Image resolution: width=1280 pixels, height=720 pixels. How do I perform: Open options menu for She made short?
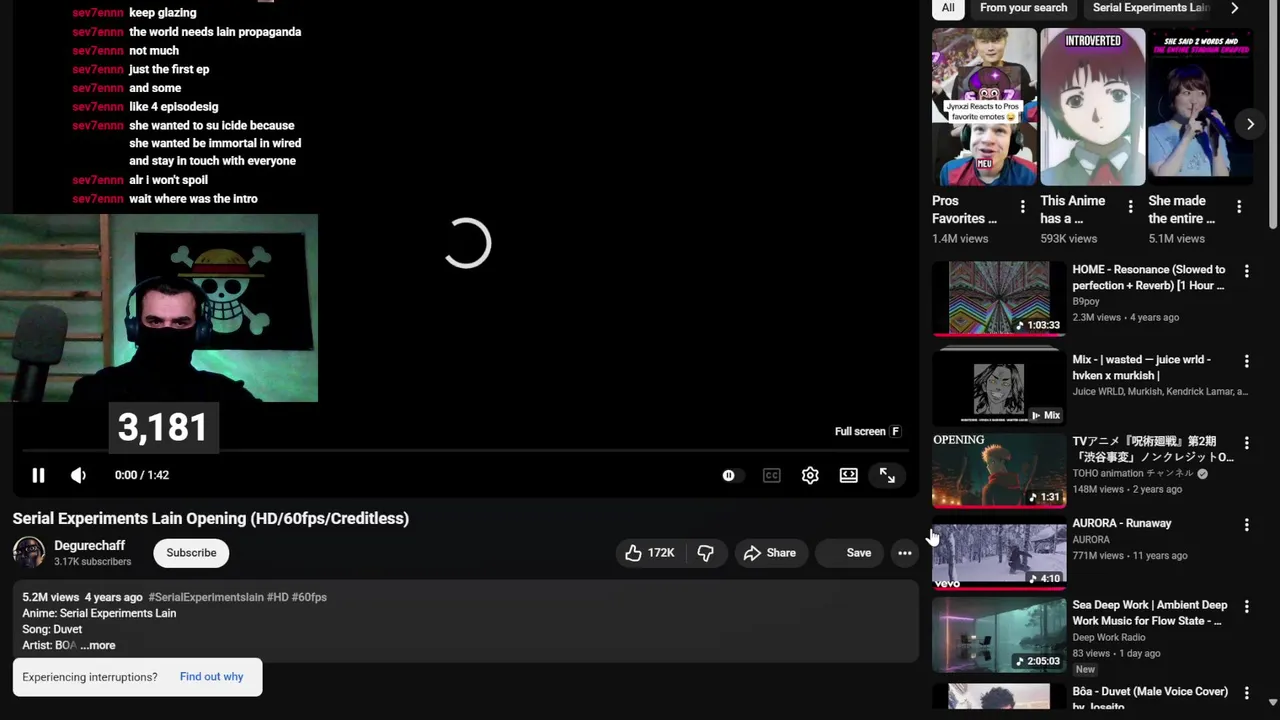1238,207
